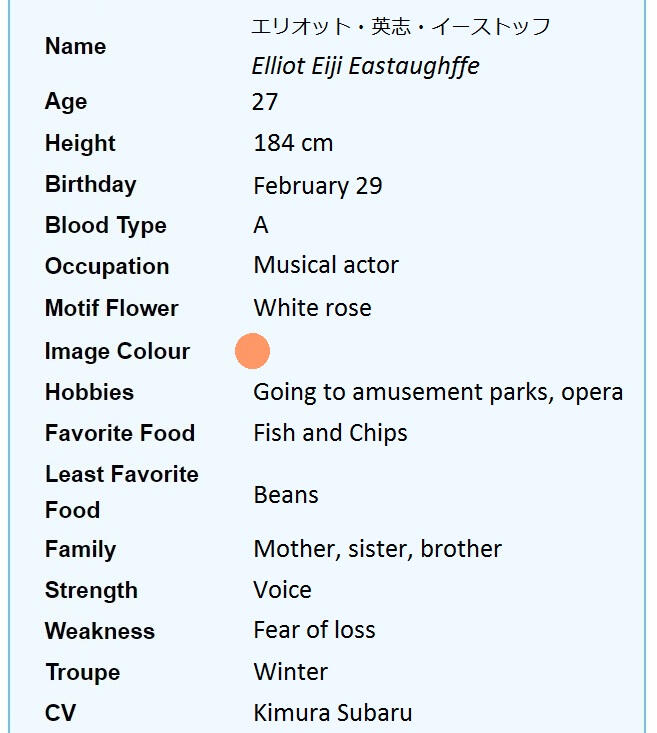Click the Beans value
657x733 pixels.
[286, 495]
